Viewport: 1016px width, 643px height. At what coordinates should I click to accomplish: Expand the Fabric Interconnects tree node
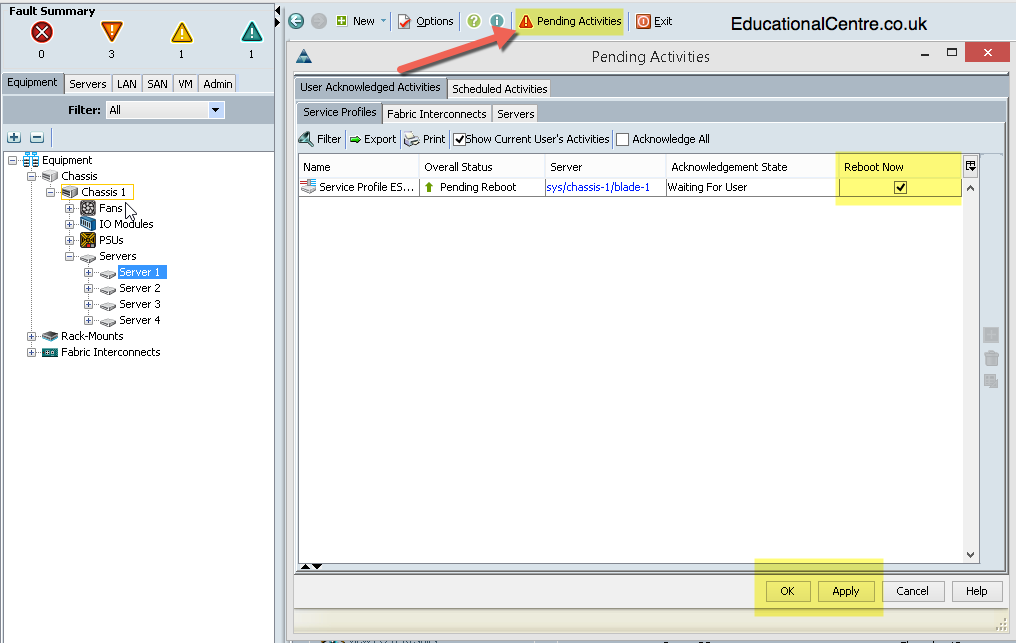click(31, 353)
